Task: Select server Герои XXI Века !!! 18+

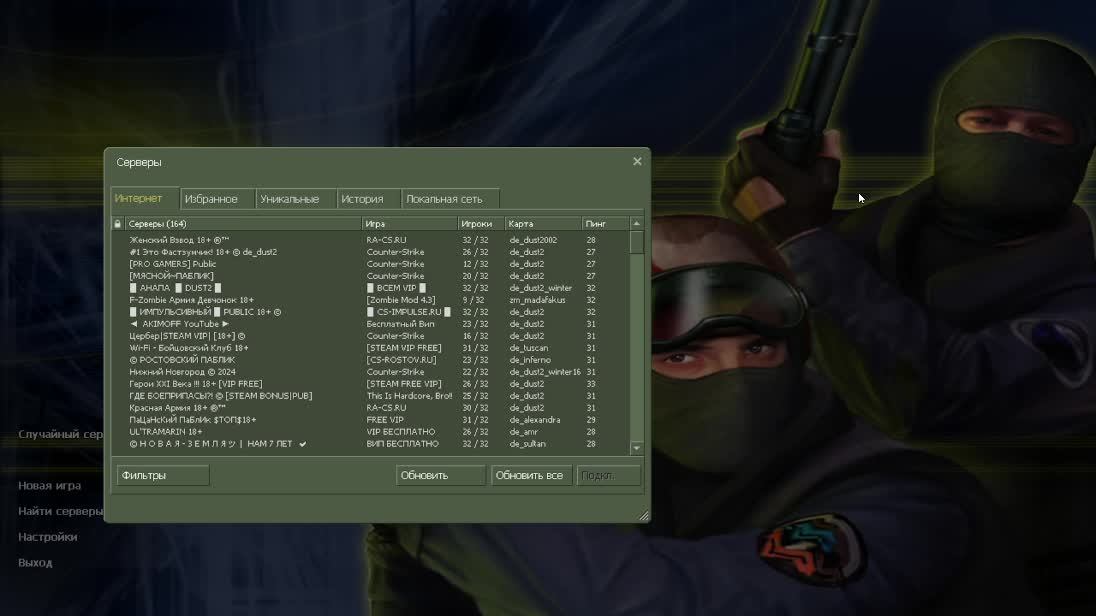Action: [370, 384]
